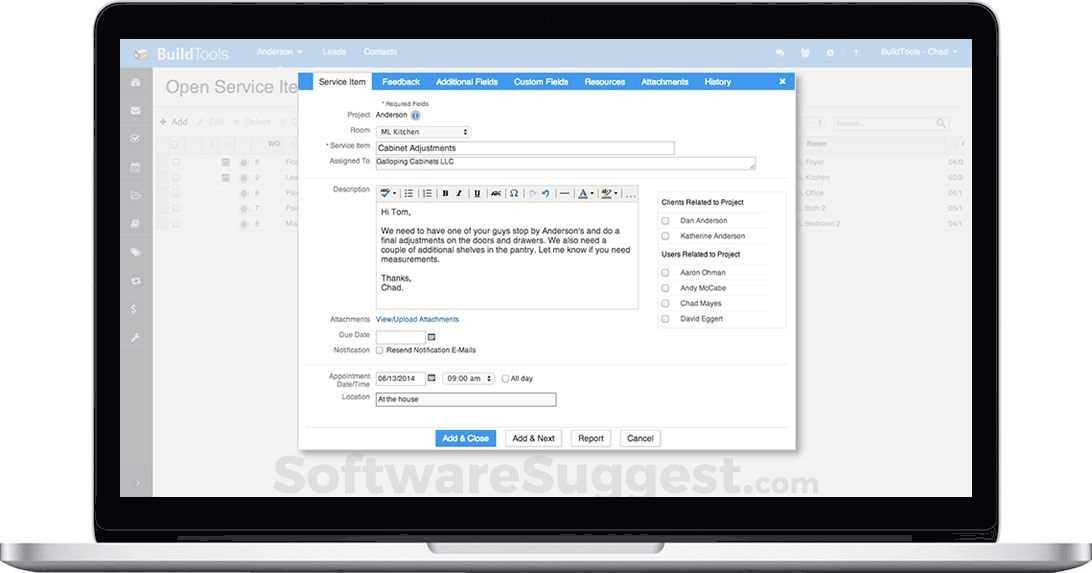Check the Dan Anderson client checkbox
Image resolution: width=1092 pixels, height=573 pixels.
[x=665, y=221]
